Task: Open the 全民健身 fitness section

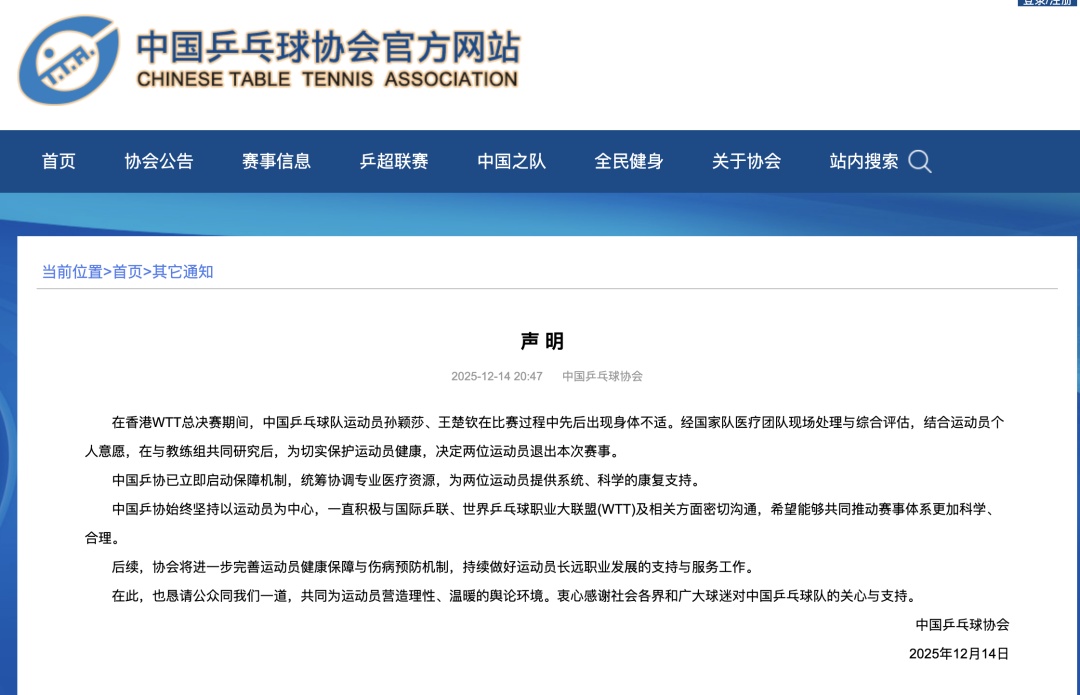Action: click(x=630, y=161)
